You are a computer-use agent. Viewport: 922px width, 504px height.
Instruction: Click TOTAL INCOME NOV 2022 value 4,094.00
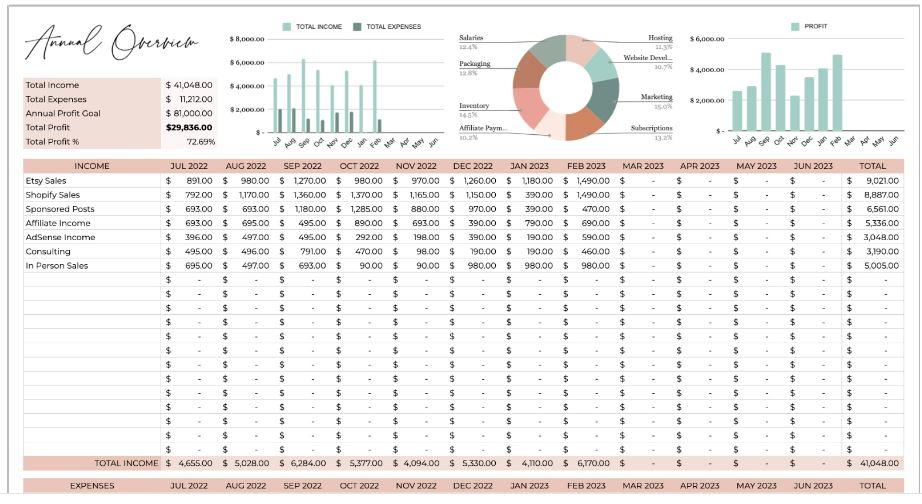(x=416, y=463)
